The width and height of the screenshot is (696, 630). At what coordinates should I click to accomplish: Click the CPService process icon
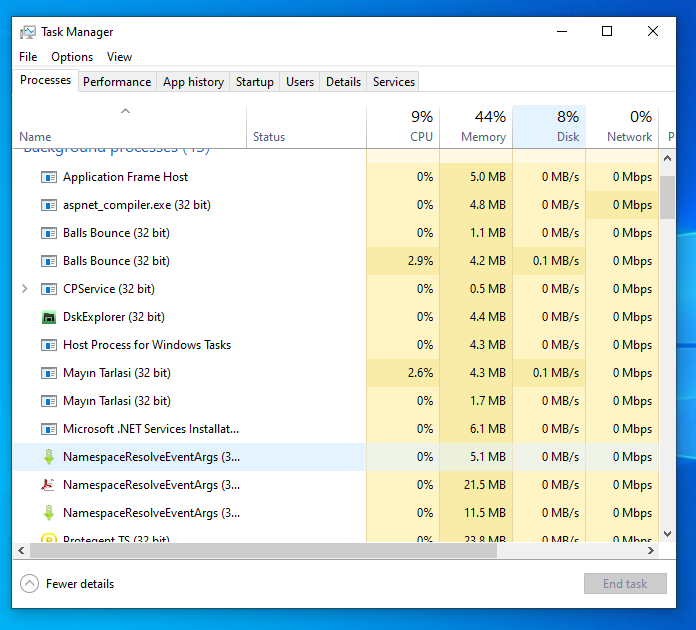49,289
